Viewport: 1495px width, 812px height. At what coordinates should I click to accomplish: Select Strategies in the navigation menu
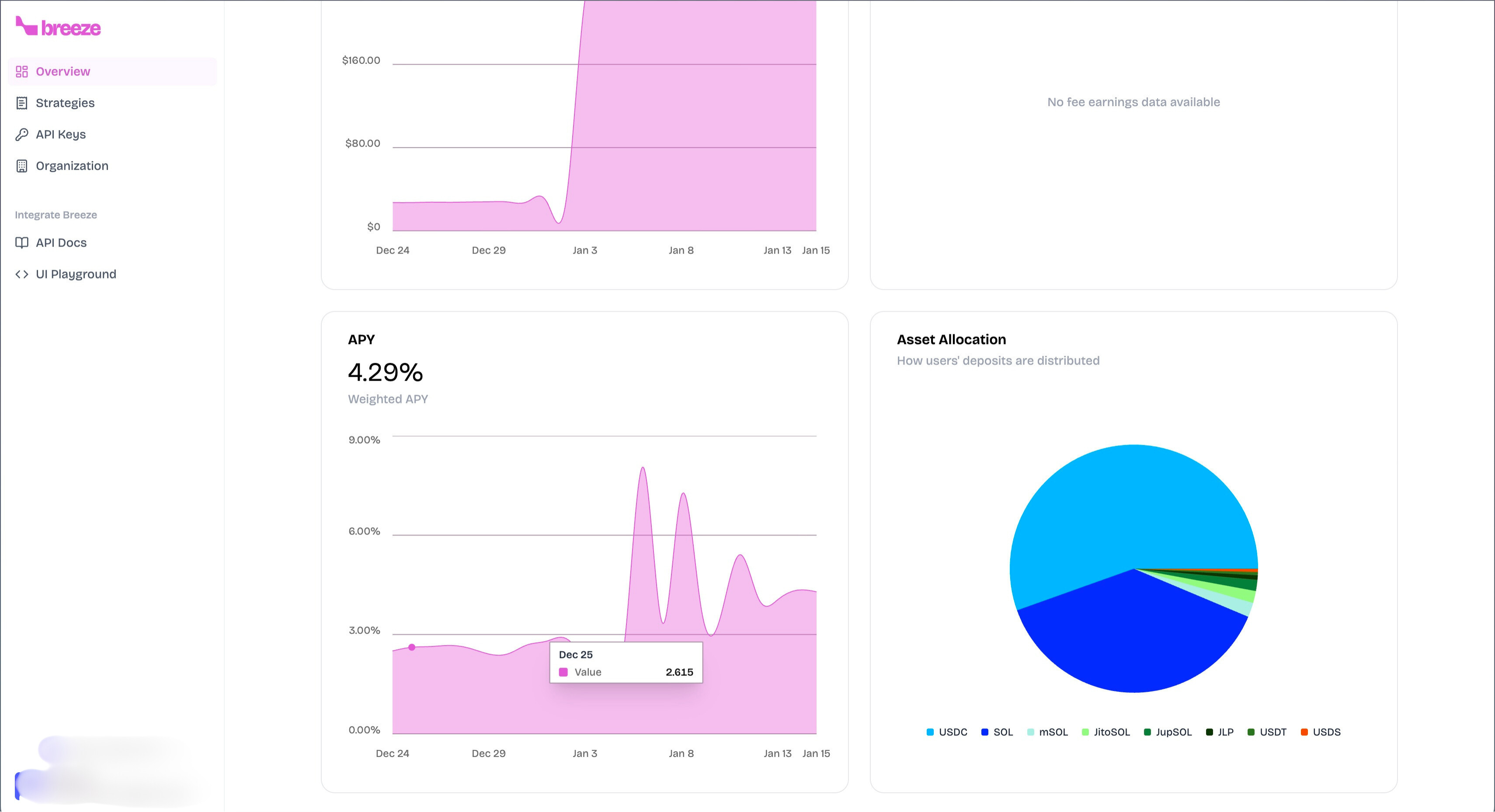point(65,102)
